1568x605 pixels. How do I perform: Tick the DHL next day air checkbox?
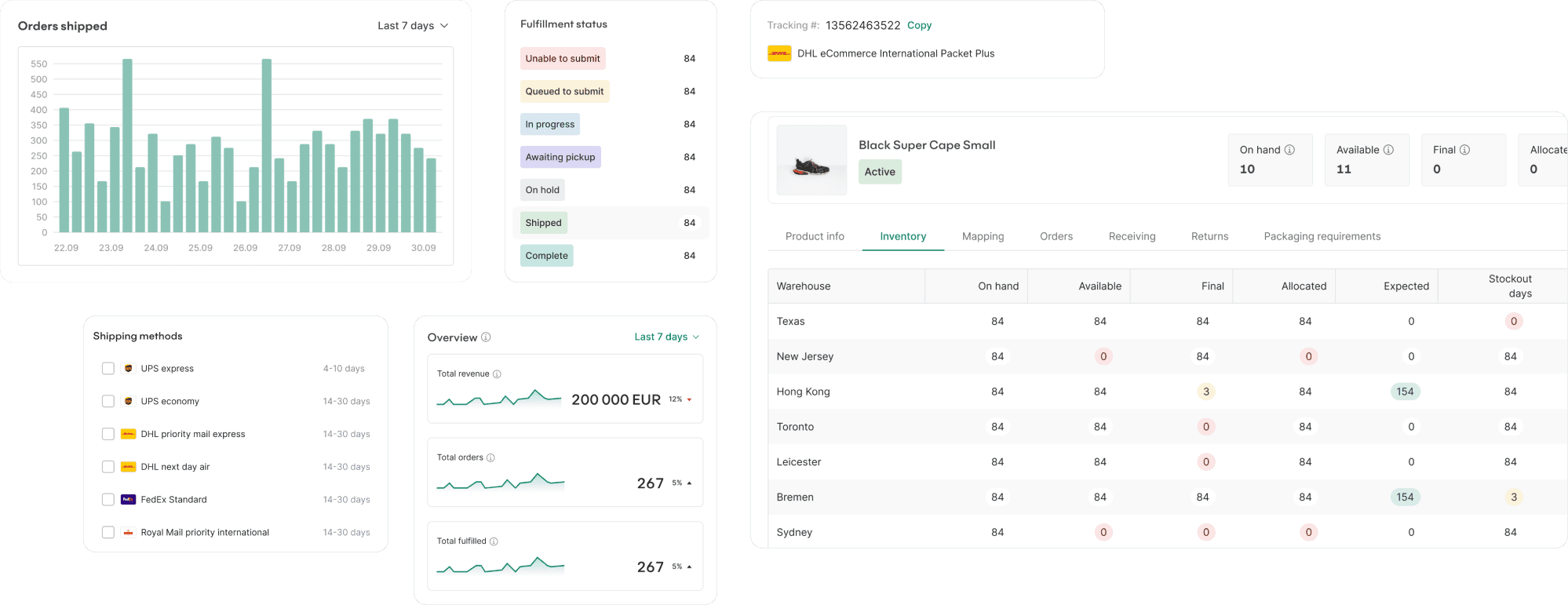click(x=108, y=467)
